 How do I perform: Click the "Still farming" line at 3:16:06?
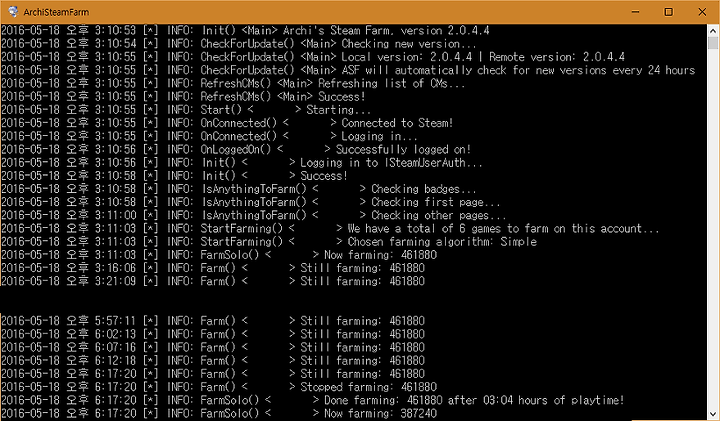[x=213, y=269]
